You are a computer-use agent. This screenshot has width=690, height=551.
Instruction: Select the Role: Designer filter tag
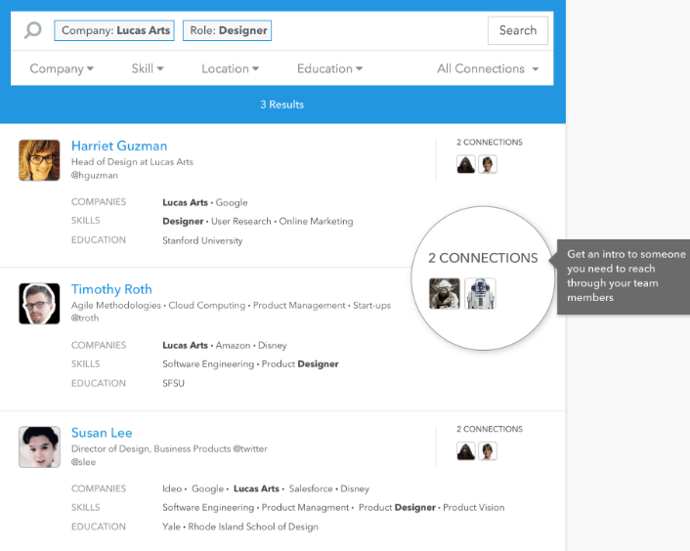point(228,31)
